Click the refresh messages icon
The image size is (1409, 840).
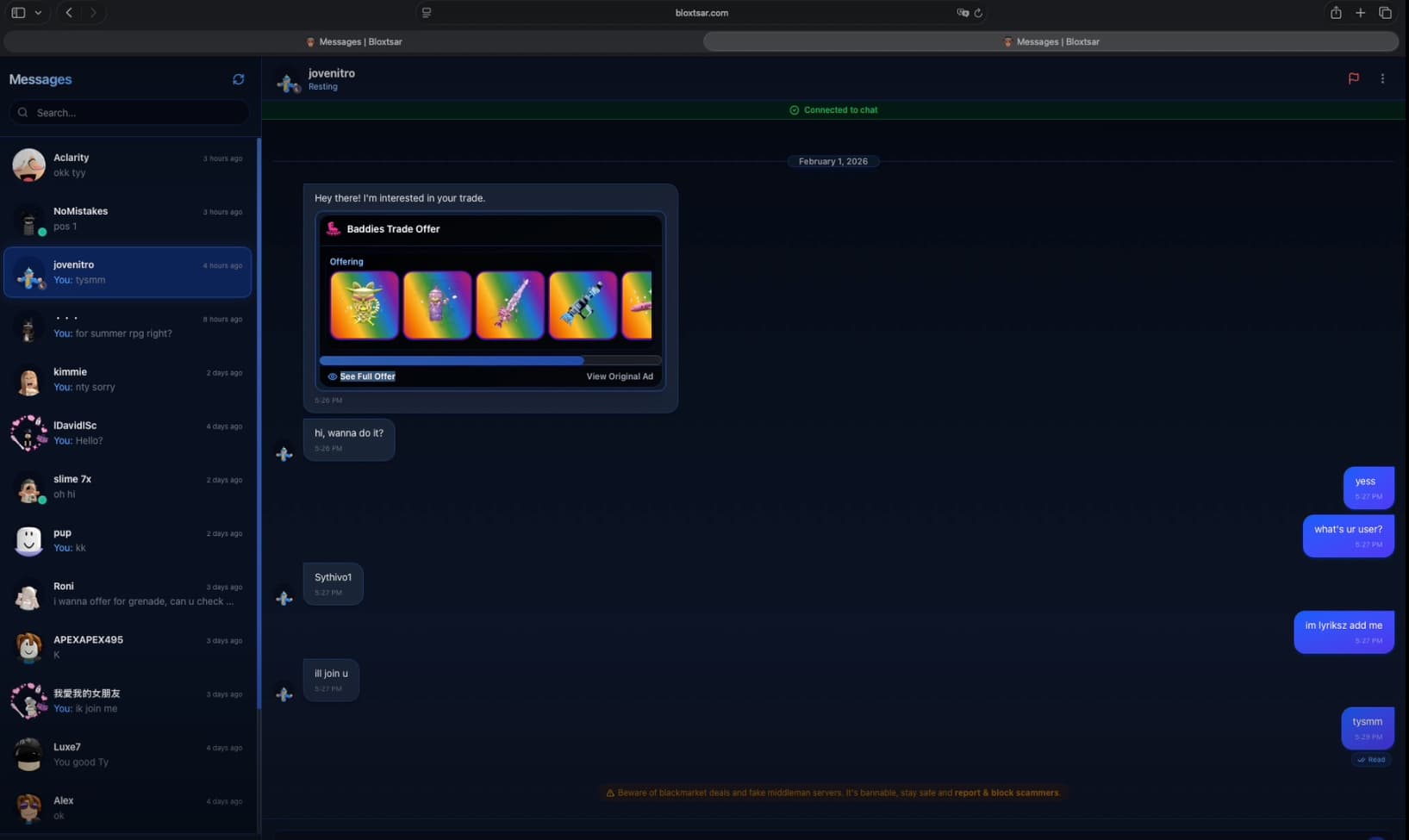[x=239, y=79]
